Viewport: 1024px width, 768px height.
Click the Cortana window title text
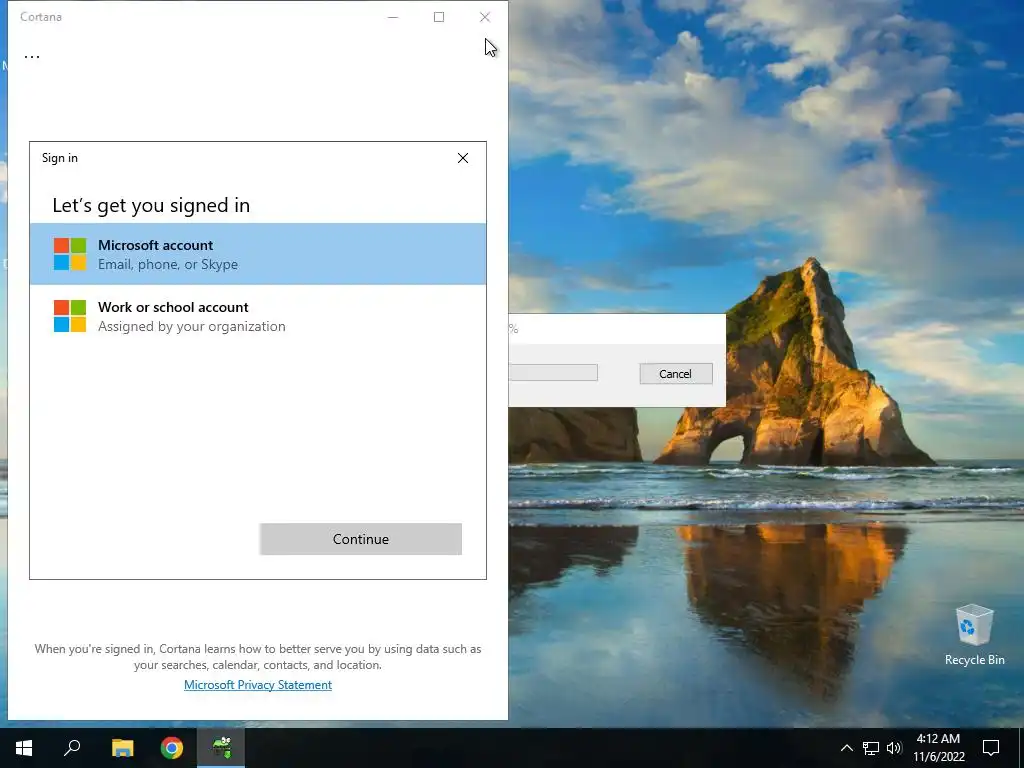40,17
